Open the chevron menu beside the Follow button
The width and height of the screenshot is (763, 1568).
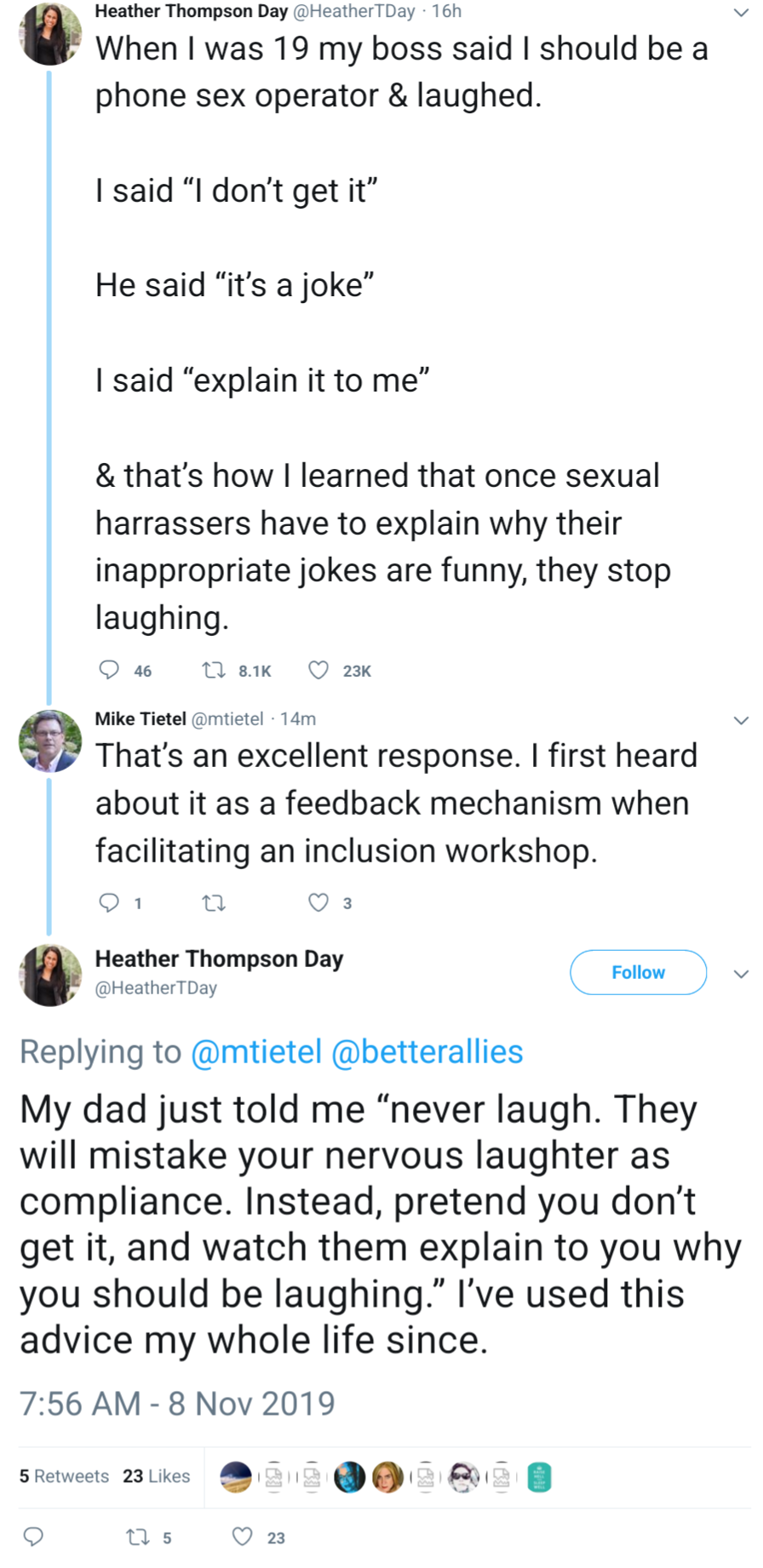[741, 974]
